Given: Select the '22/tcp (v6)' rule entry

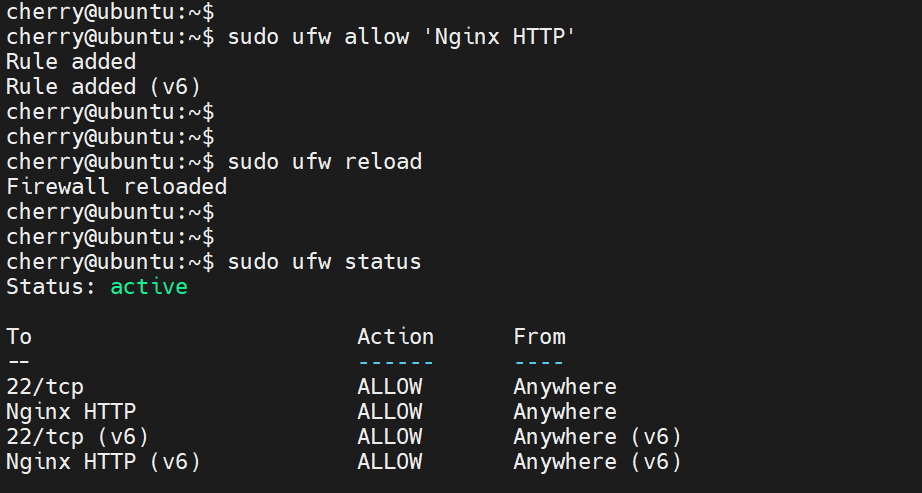Looking at the screenshot, I should point(78,437).
